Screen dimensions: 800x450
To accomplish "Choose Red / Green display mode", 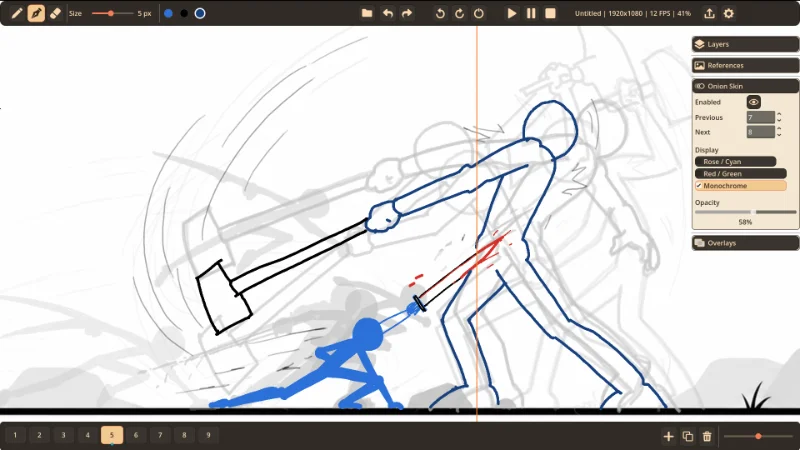I will pos(740,174).
